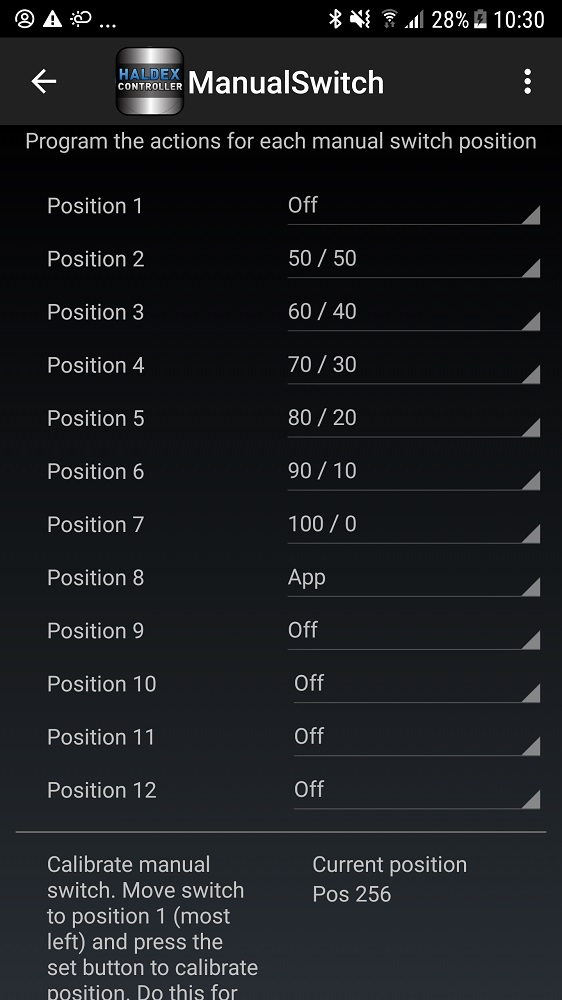Image resolution: width=562 pixels, height=1000 pixels.
Task: Tap the ManualSwitch title text
Action: pyautogui.click(x=286, y=82)
